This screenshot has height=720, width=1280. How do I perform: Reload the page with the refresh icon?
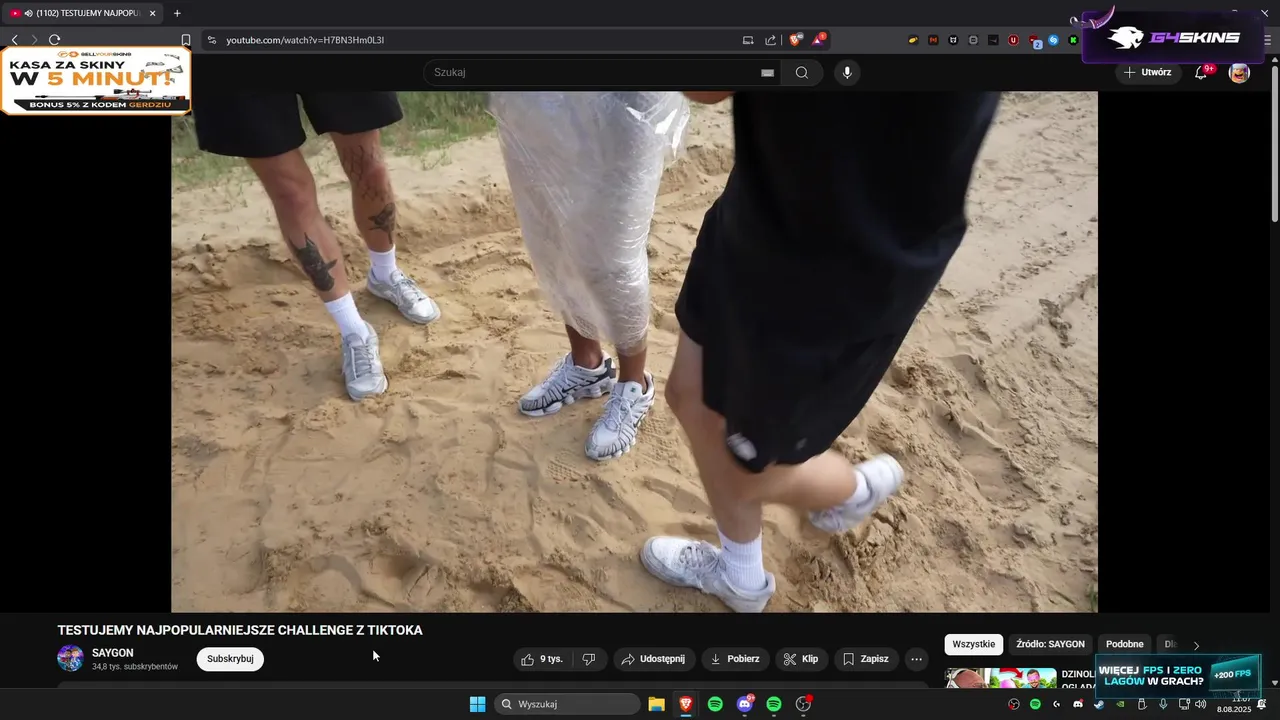pos(54,40)
